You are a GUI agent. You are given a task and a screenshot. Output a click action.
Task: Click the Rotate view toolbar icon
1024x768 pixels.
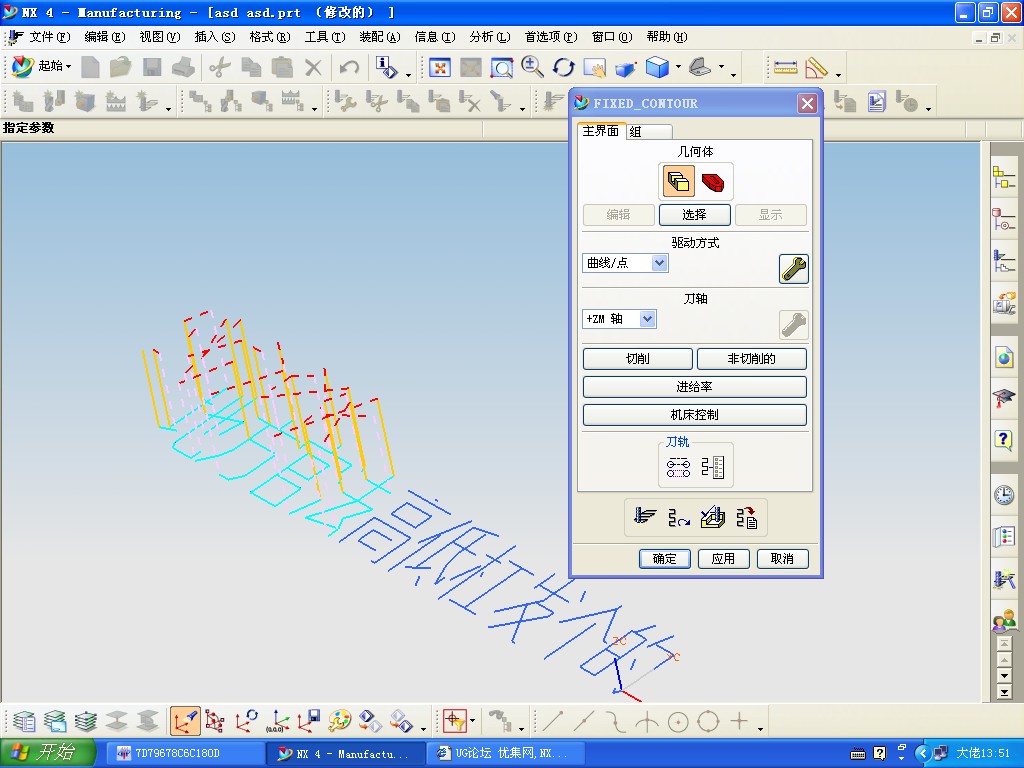pyautogui.click(x=564, y=67)
